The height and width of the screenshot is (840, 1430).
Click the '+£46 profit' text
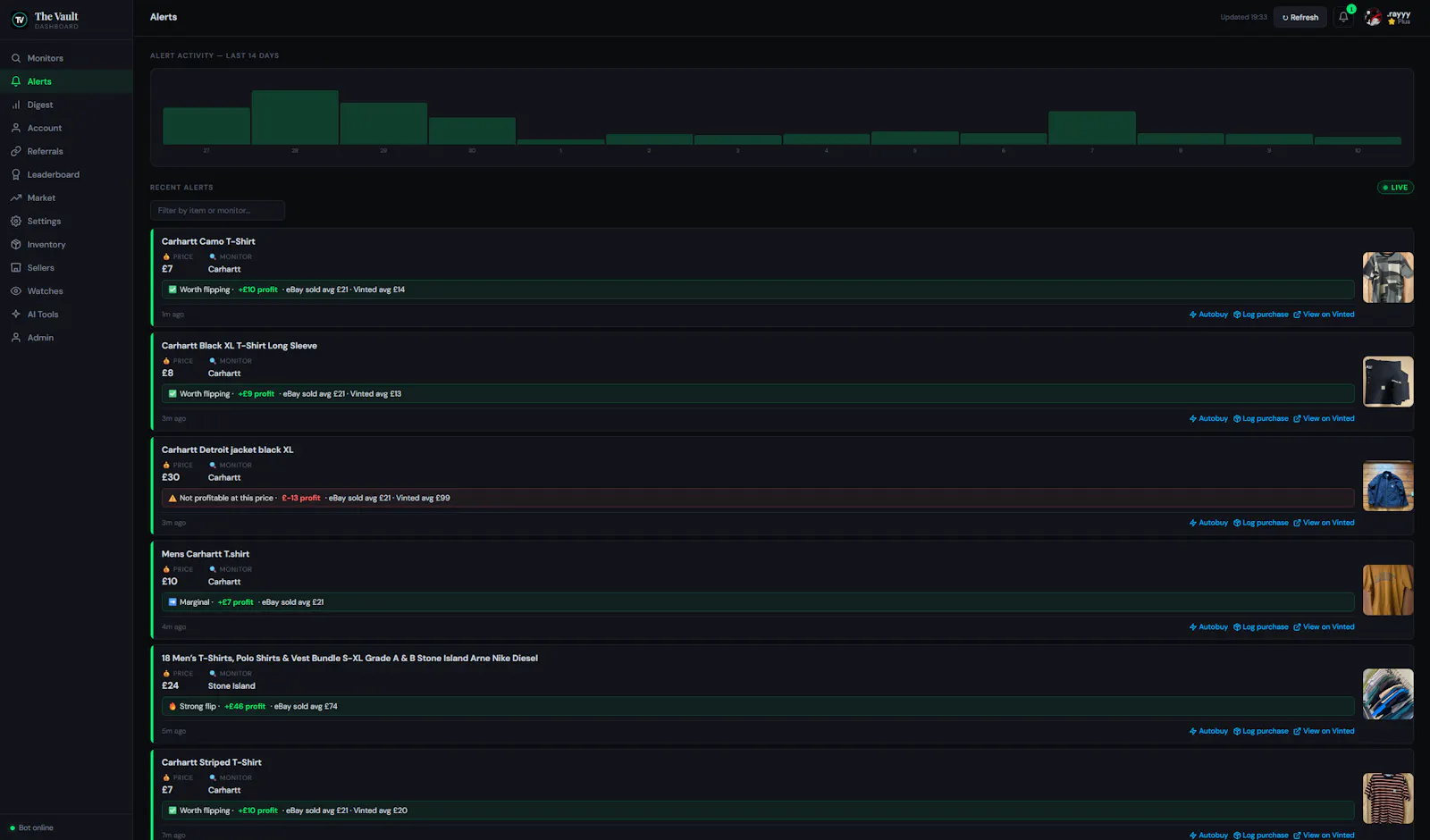[x=245, y=706]
